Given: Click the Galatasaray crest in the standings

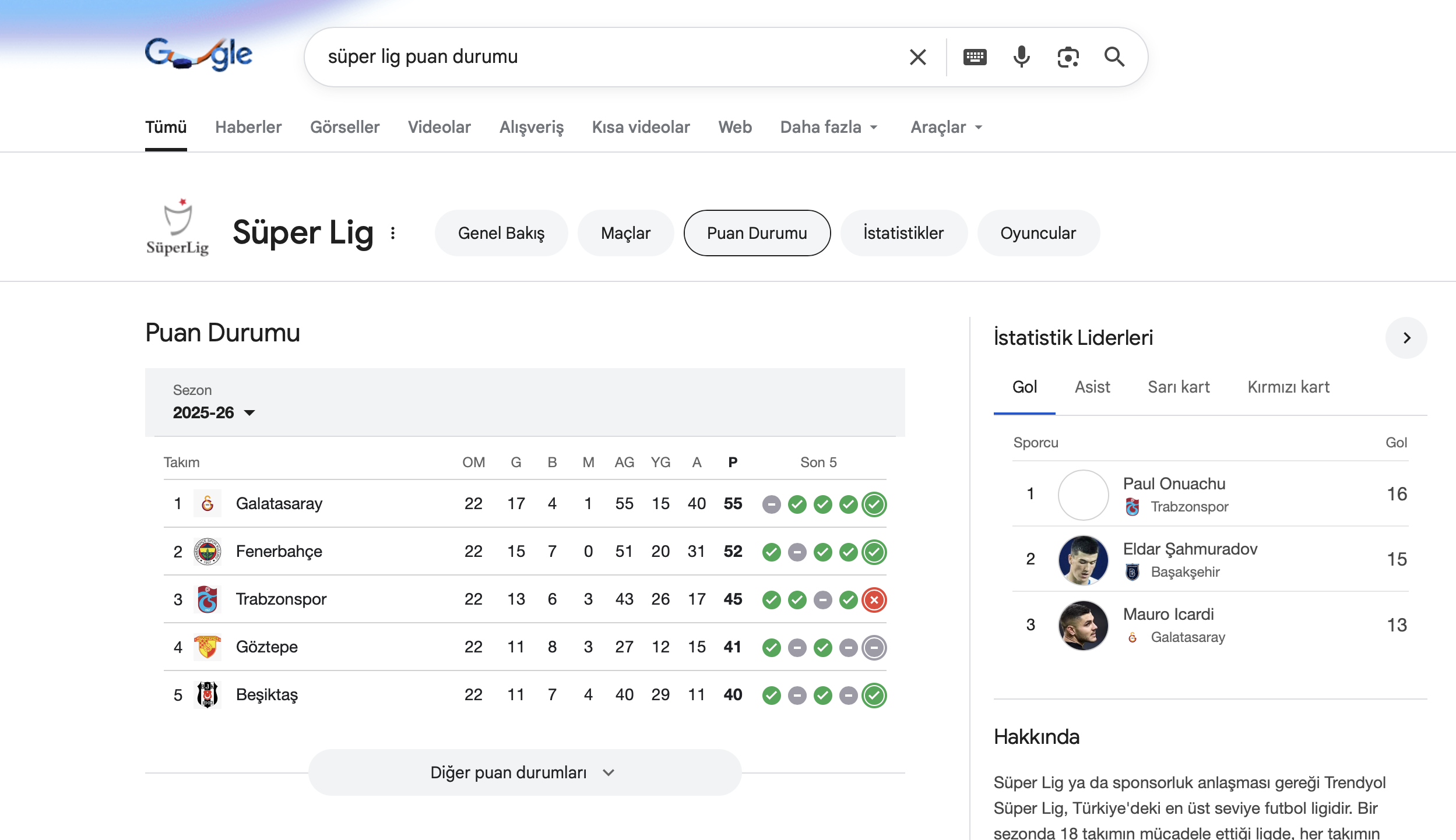Looking at the screenshot, I should pyautogui.click(x=208, y=503).
